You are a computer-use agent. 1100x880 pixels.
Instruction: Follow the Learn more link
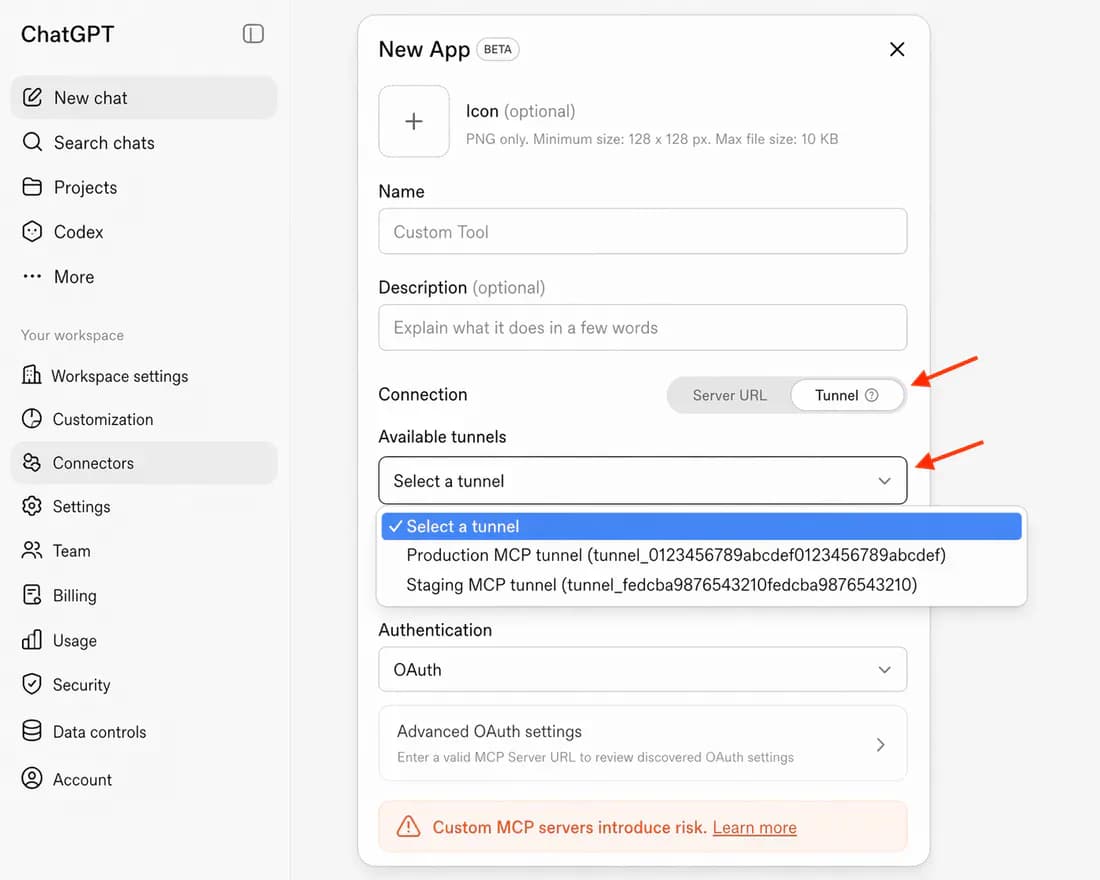tap(755, 827)
